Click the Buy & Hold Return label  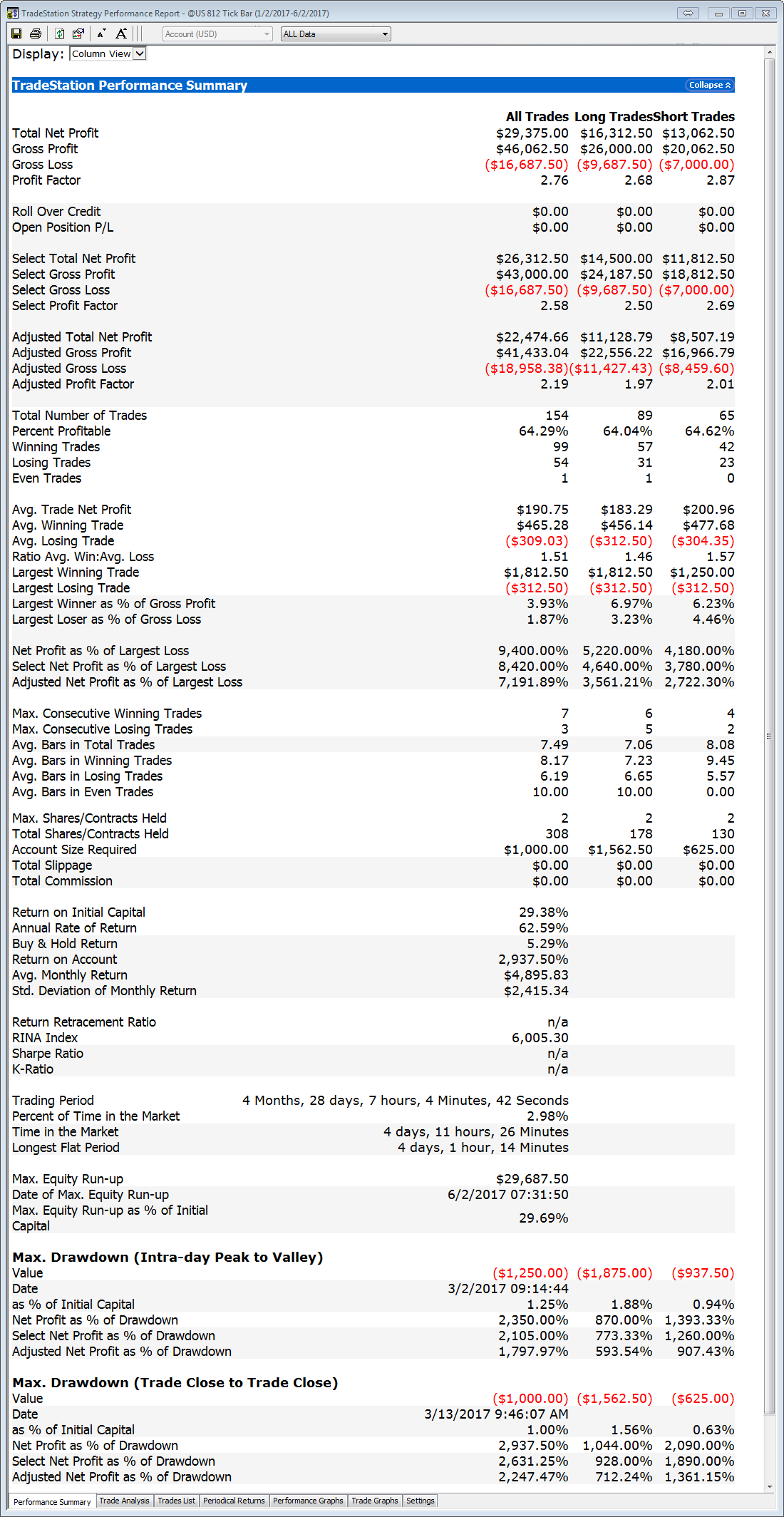(x=65, y=944)
